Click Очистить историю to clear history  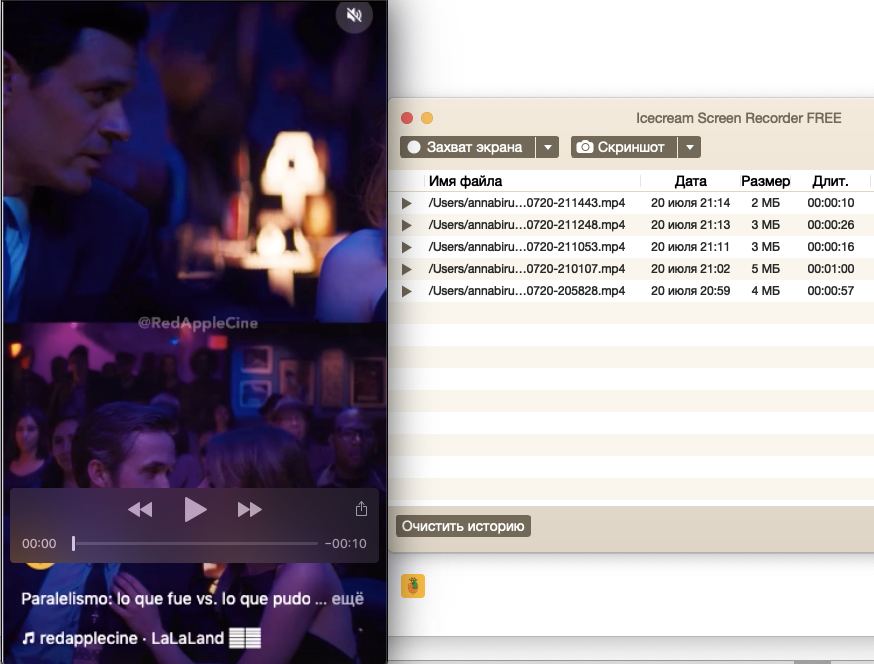point(462,526)
